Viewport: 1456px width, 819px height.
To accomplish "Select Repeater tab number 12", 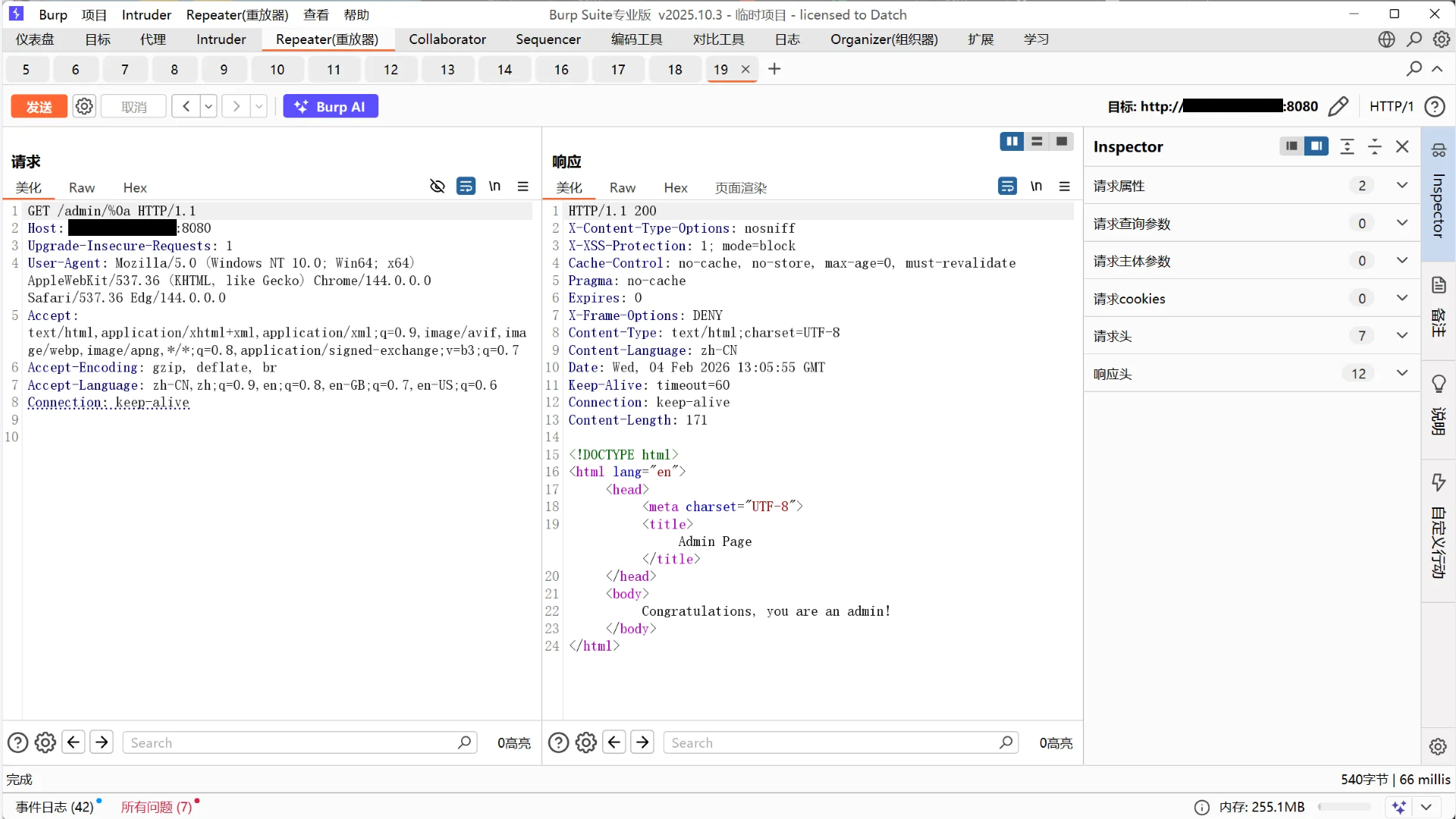I will (x=391, y=70).
